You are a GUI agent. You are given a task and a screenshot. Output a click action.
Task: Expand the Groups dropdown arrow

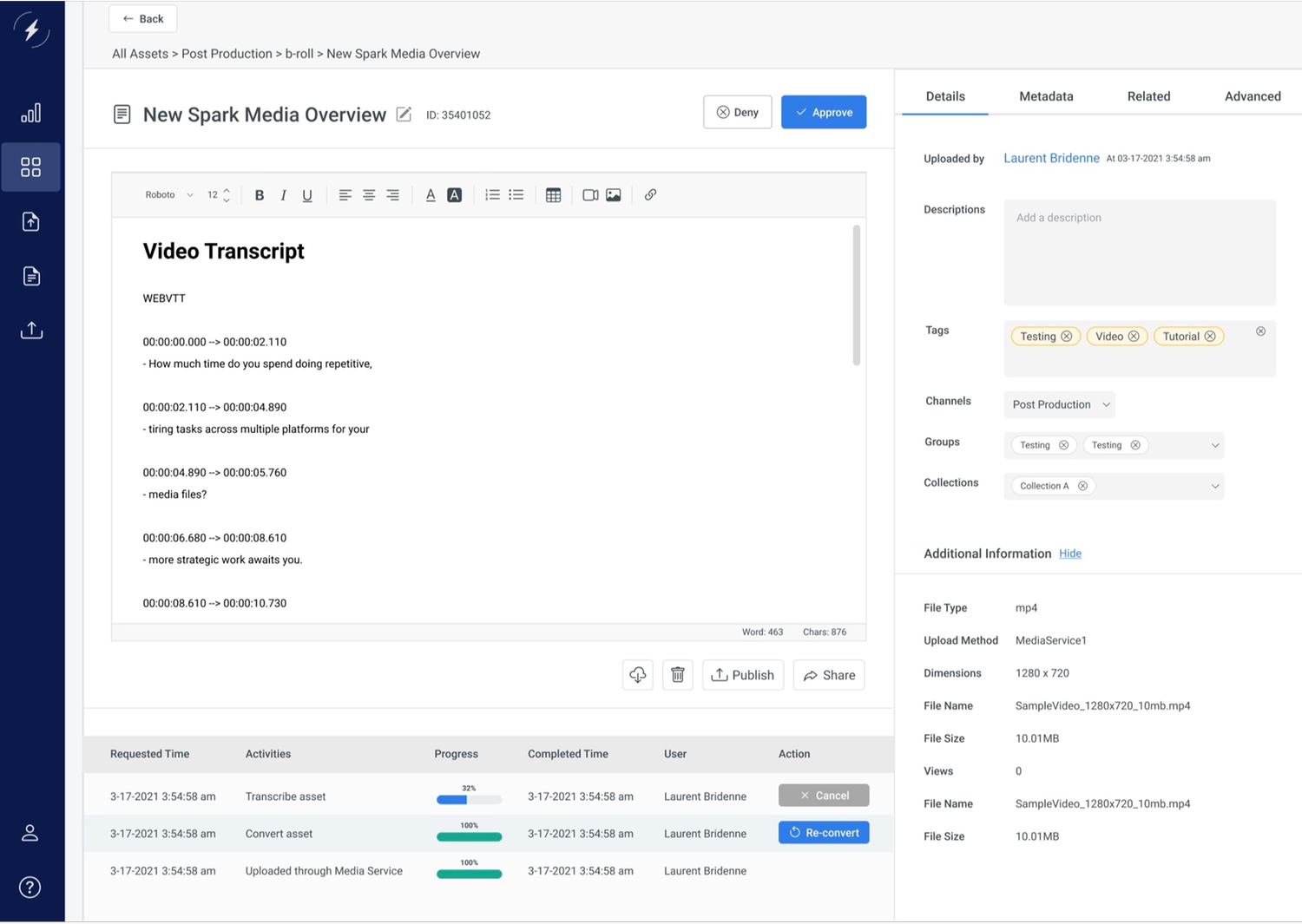(x=1215, y=445)
